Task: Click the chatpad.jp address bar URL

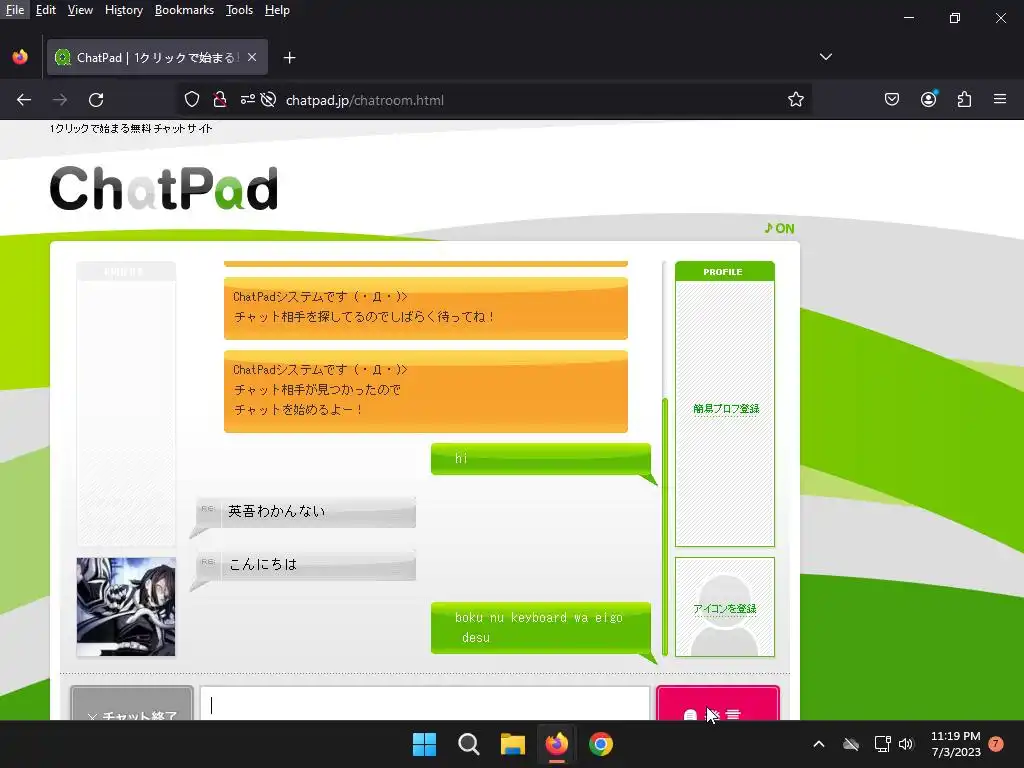Action: (x=365, y=100)
